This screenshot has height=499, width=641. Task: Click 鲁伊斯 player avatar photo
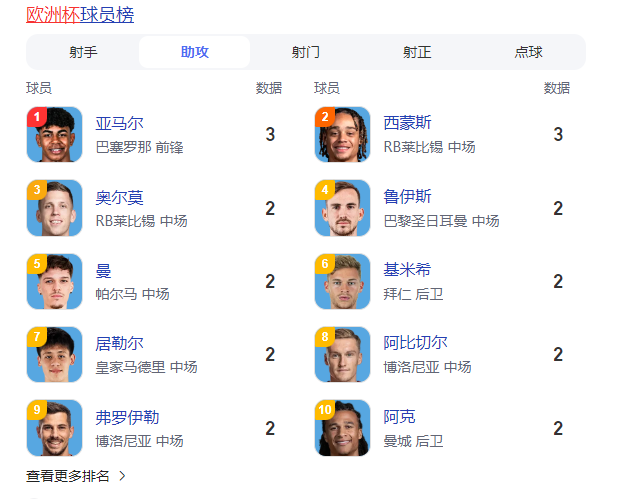pos(343,208)
